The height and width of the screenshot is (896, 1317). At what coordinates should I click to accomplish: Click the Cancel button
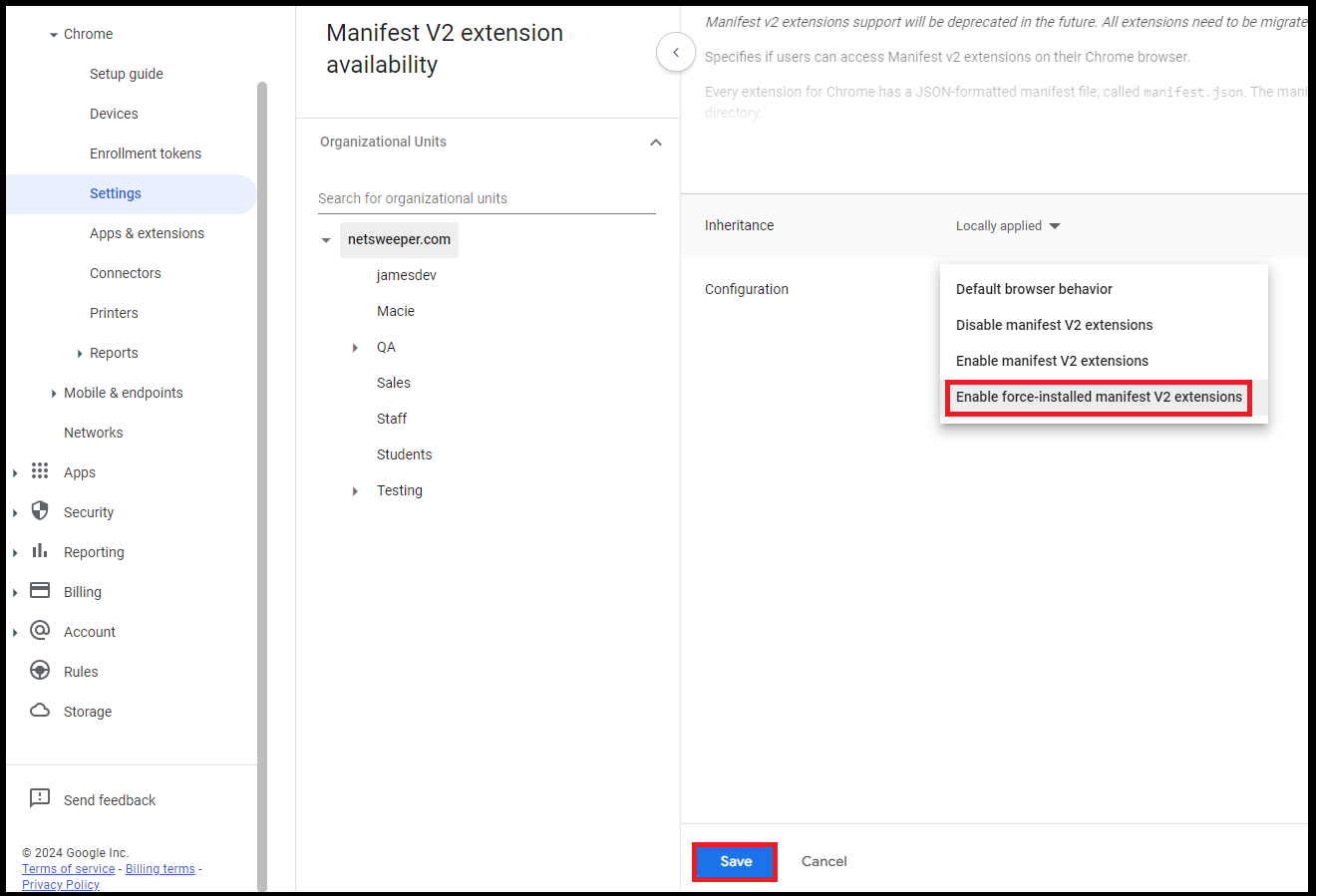coord(824,861)
